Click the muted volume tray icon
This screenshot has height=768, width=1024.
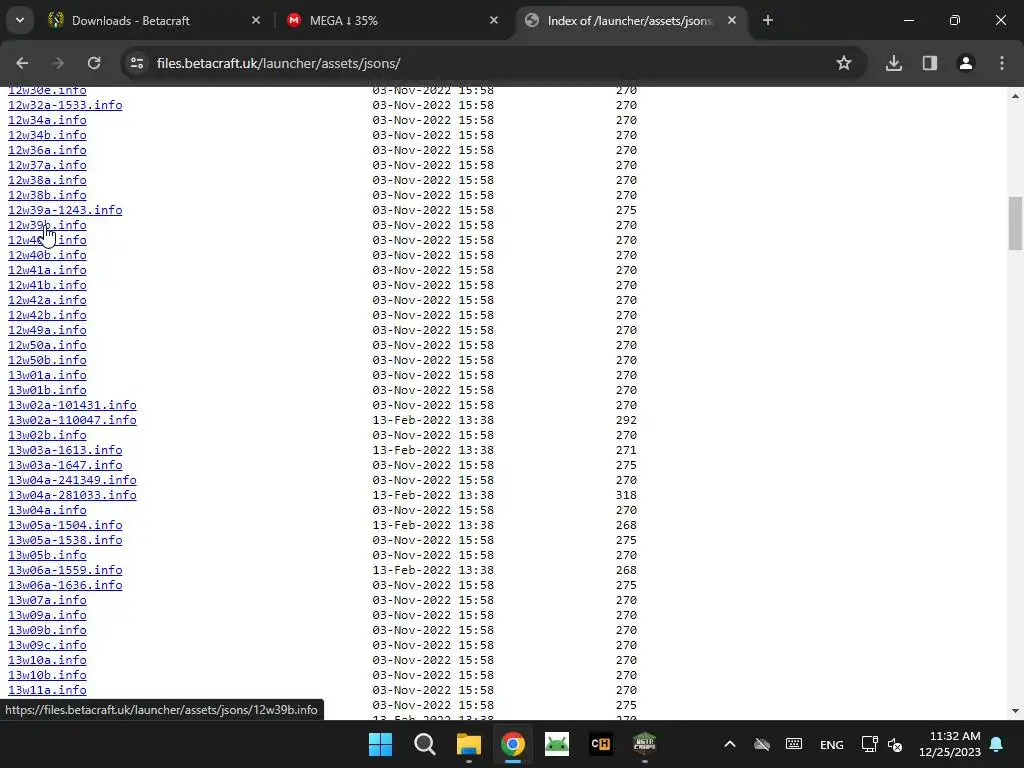click(x=895, y=744)
